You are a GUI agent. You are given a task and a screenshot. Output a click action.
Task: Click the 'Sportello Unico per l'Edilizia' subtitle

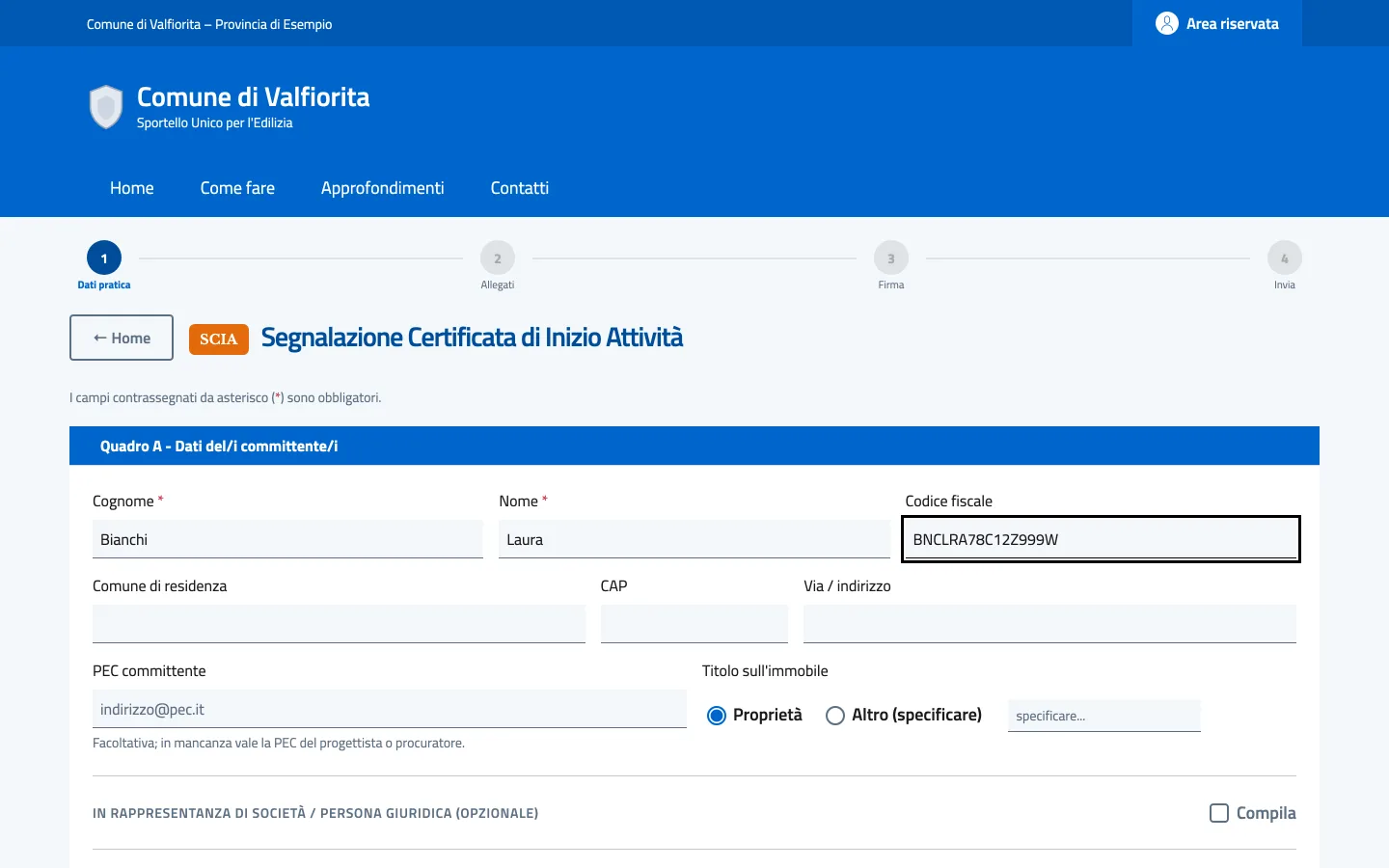coord(215,122)
